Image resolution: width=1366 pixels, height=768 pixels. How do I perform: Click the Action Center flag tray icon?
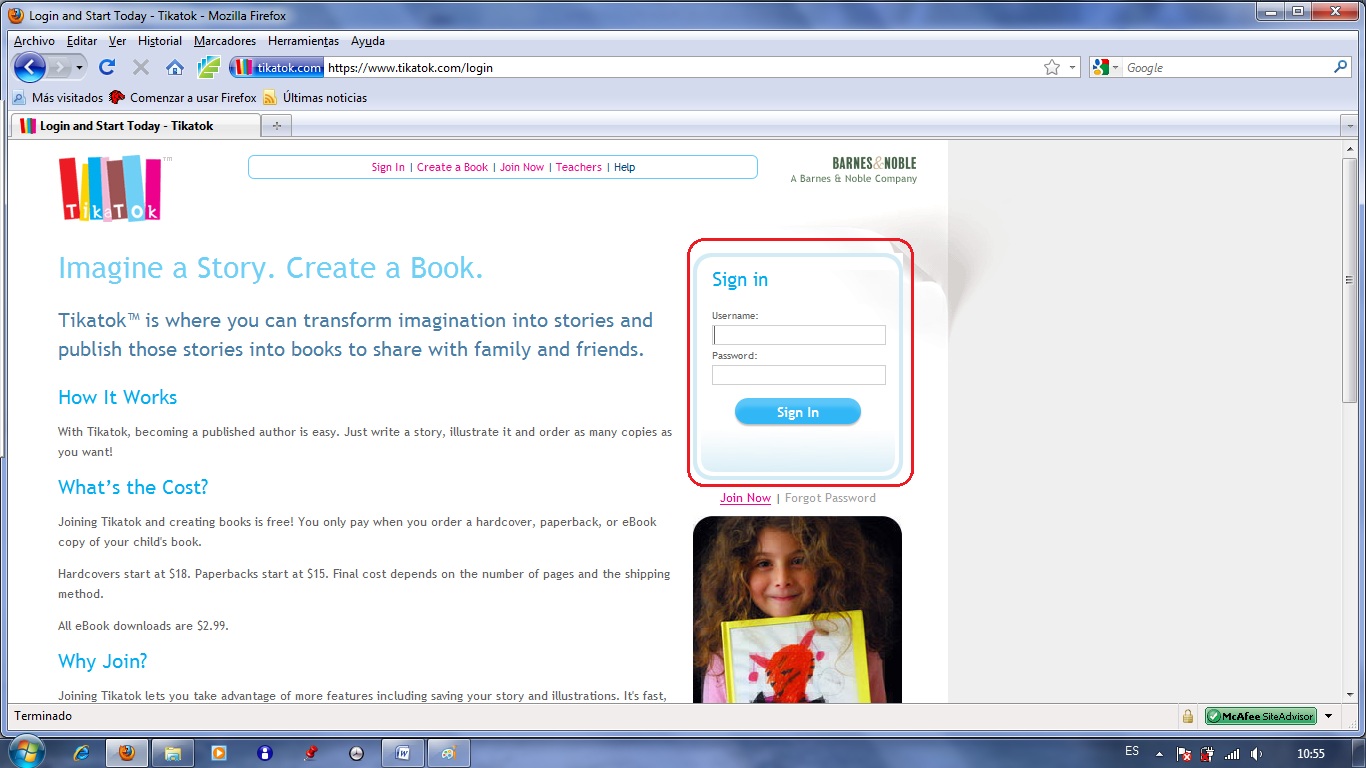click(x=1184, y=754)
